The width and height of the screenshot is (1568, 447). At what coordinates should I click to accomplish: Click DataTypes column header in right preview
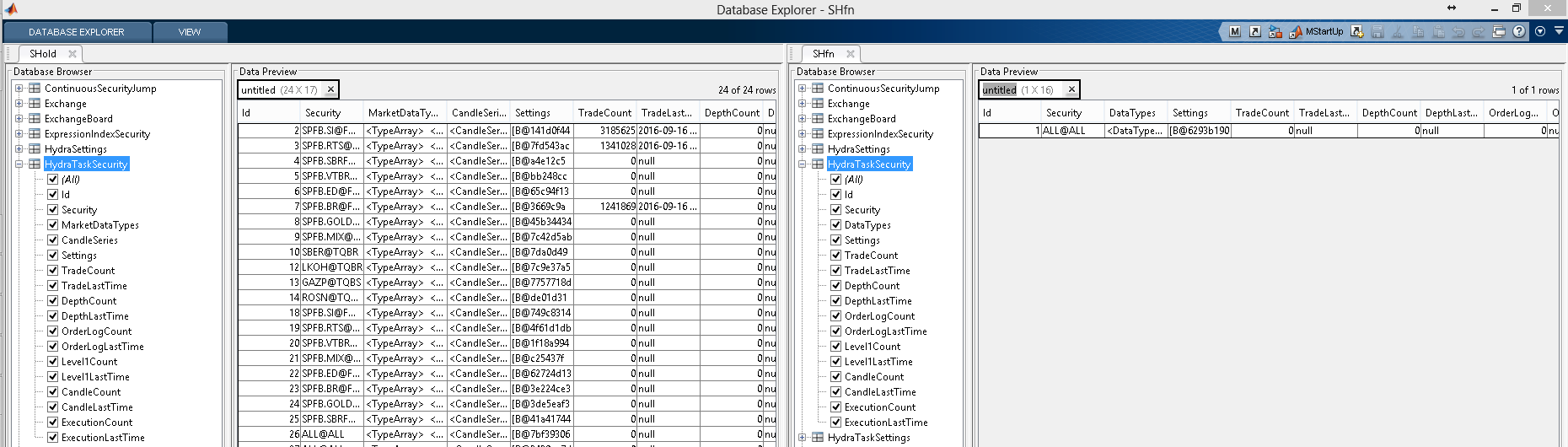pos(1136,112)
